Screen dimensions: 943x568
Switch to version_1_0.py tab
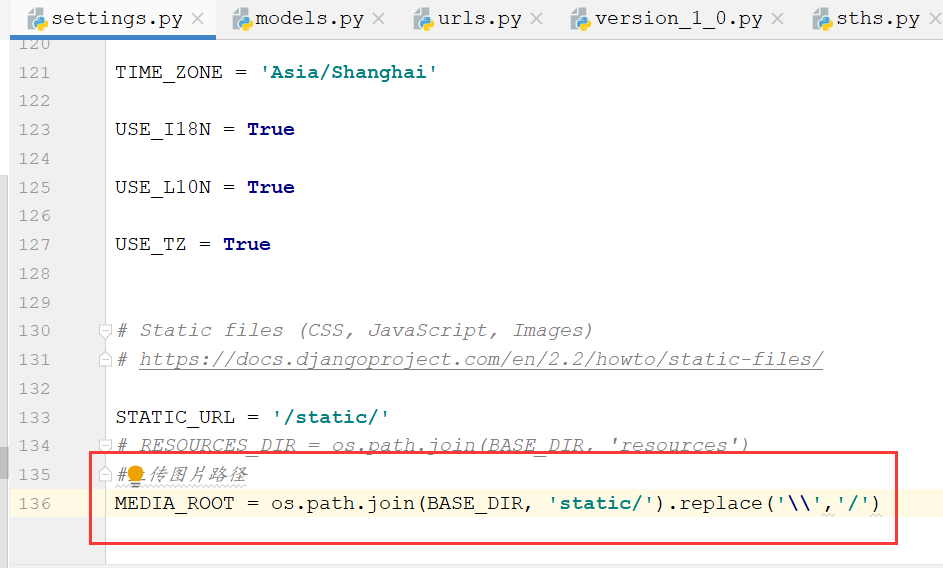click(678, 19)
